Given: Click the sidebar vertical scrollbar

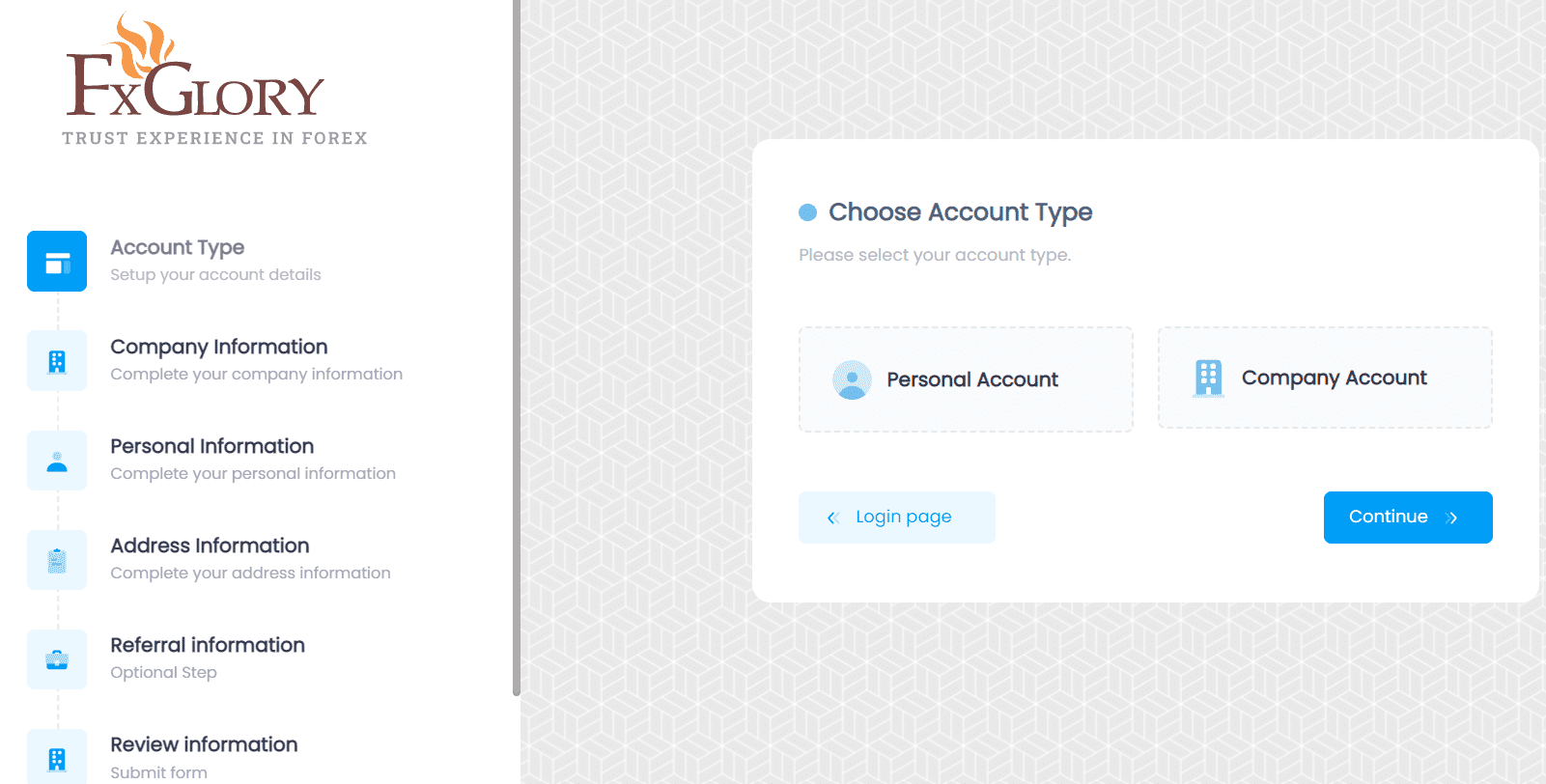Looking at the screenshot, I should click(x=517, y=348).
